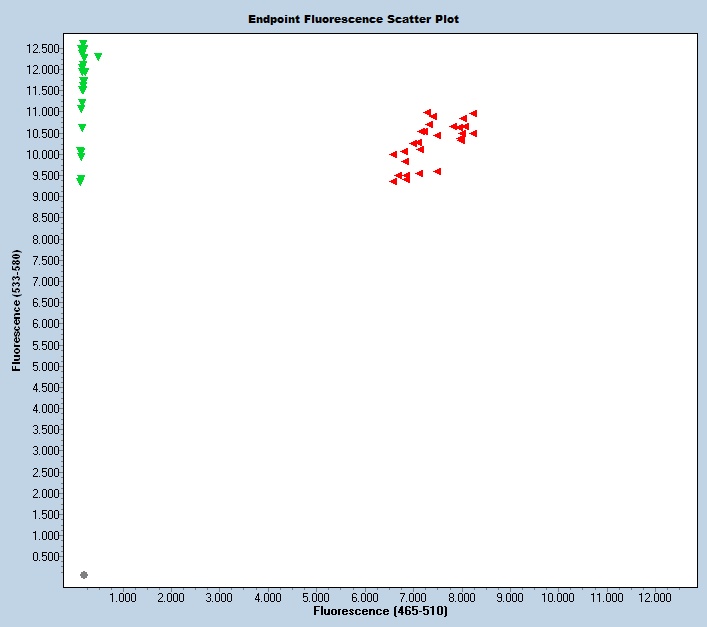Click the gray dot near the plot origin
The image size is (707, 627).
(x=84, y=575)
